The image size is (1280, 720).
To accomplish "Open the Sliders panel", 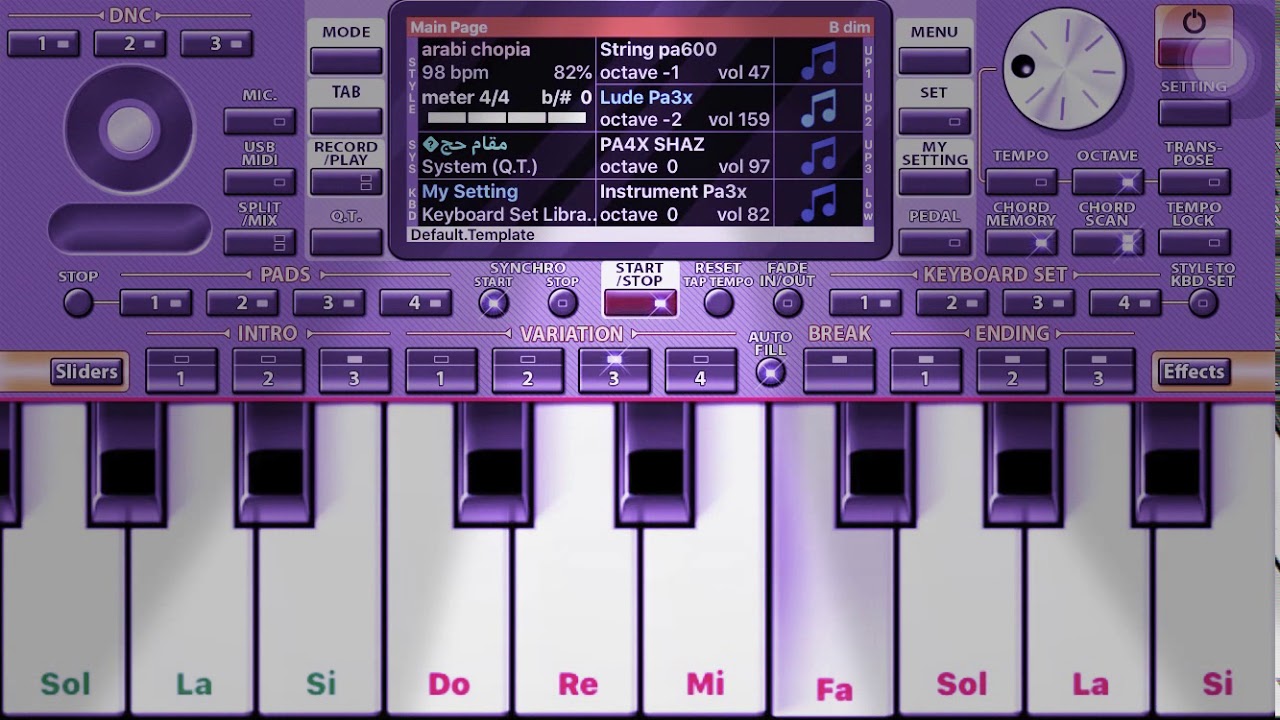I will (87, 372).
